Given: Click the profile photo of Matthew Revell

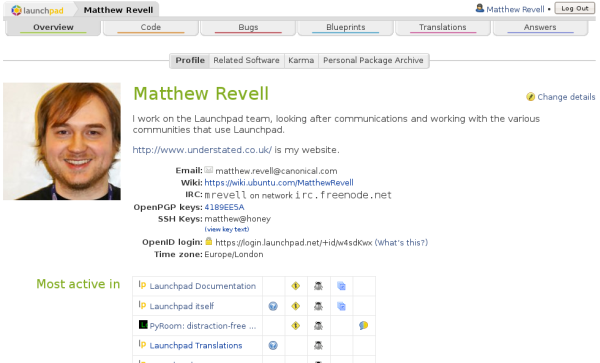Looking at the screenshot, I should tap(62, 141).
